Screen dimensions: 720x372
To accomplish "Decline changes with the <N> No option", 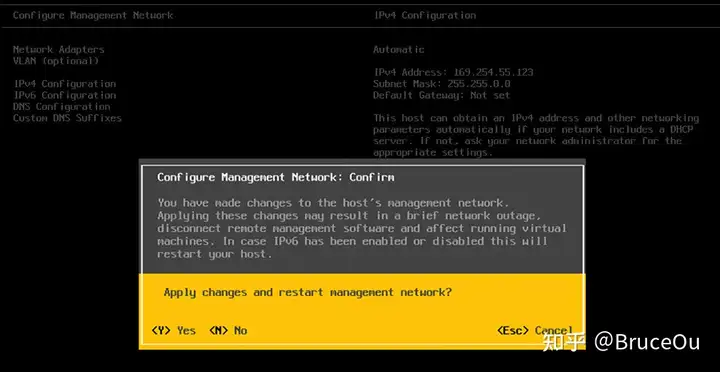I will pos(228,330).
